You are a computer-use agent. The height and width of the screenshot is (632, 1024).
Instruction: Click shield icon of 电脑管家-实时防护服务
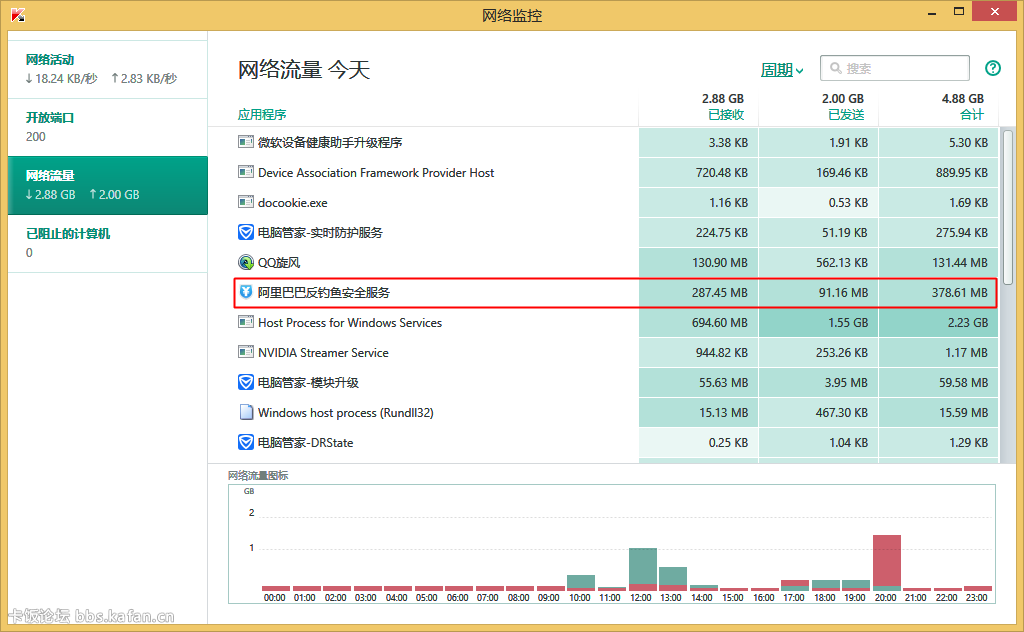pyautogui.click(x=246, y=232)
